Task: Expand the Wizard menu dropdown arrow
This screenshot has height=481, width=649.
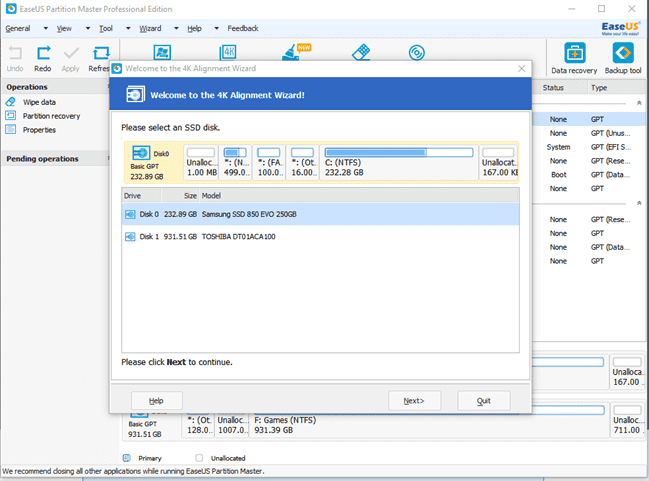Action: tap(176, 29)
